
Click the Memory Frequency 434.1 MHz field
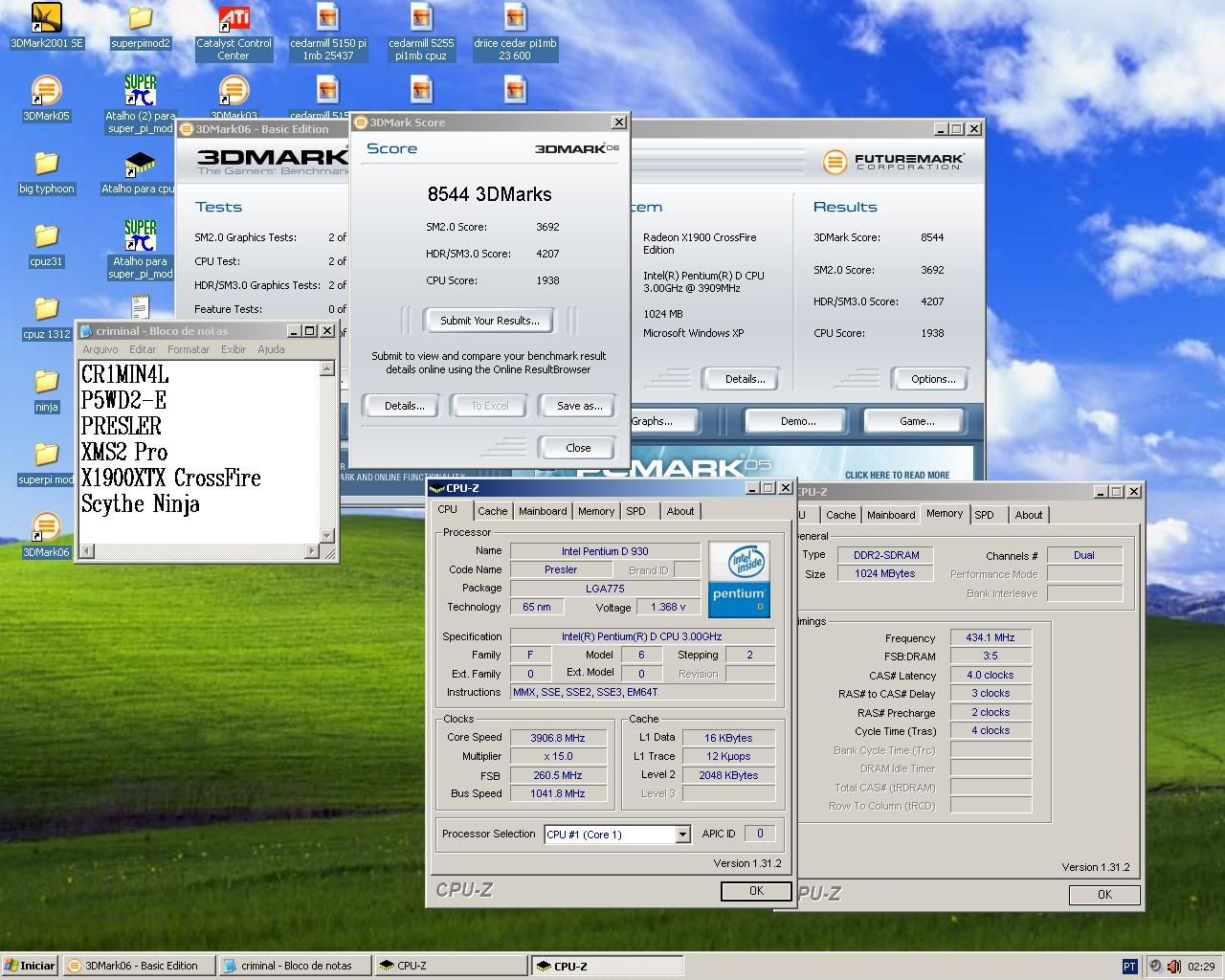point(991,637)
